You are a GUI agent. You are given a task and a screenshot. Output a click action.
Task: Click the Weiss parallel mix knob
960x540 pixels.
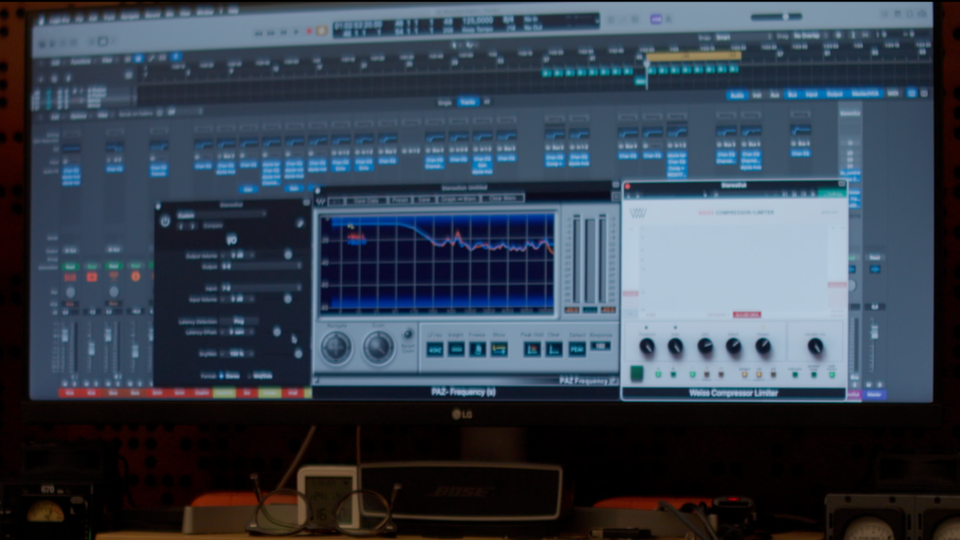pos(815,347)
